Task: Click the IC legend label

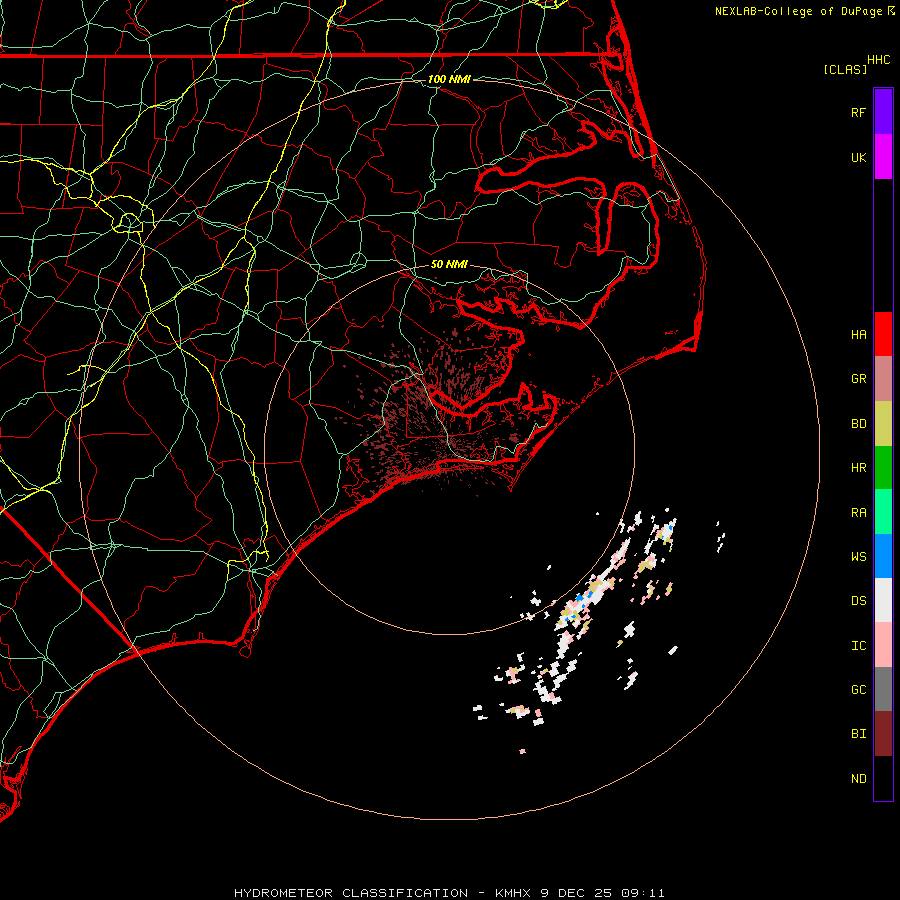Action: click(858, 646)
